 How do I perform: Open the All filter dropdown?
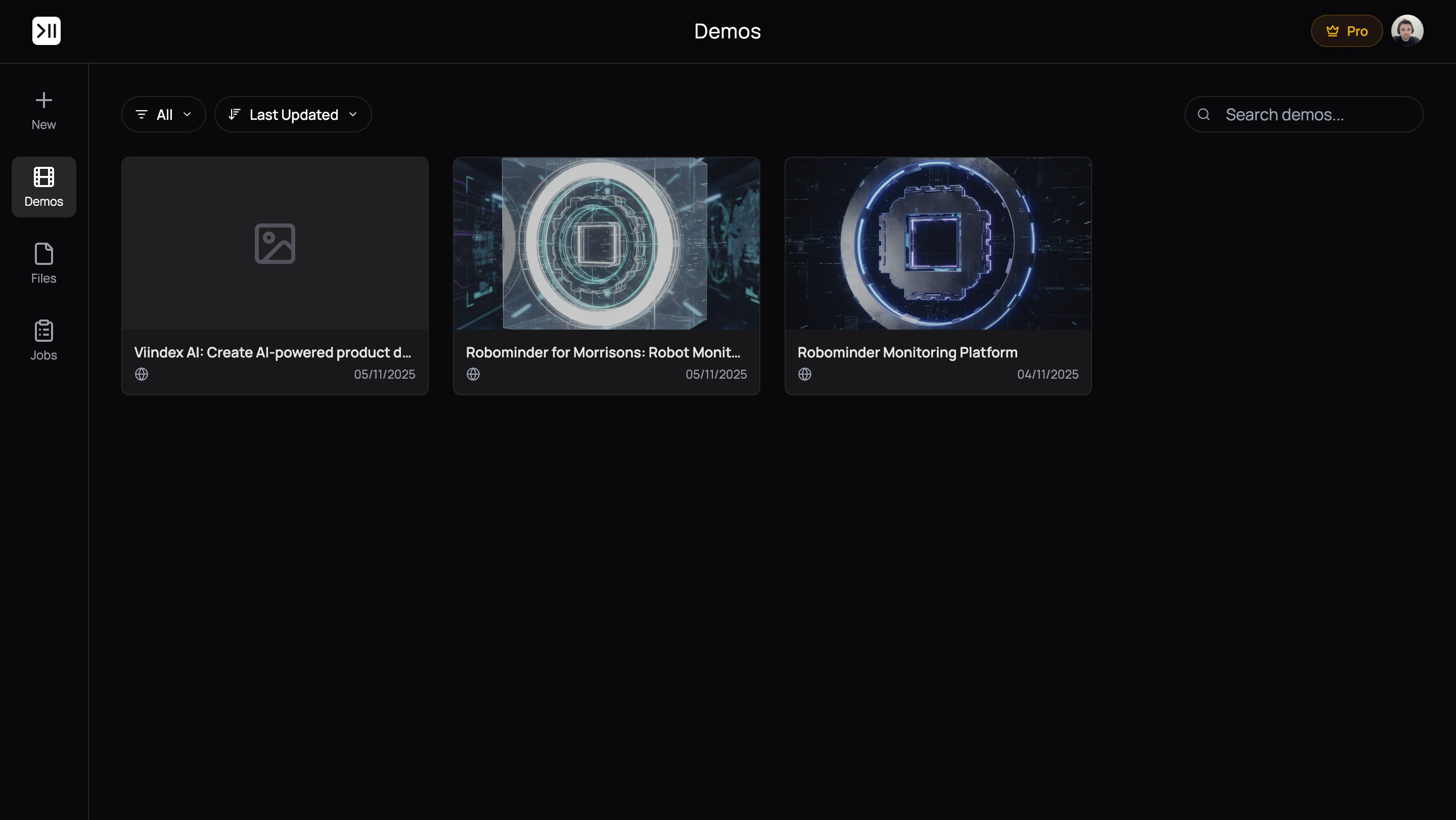click(163, 114)
